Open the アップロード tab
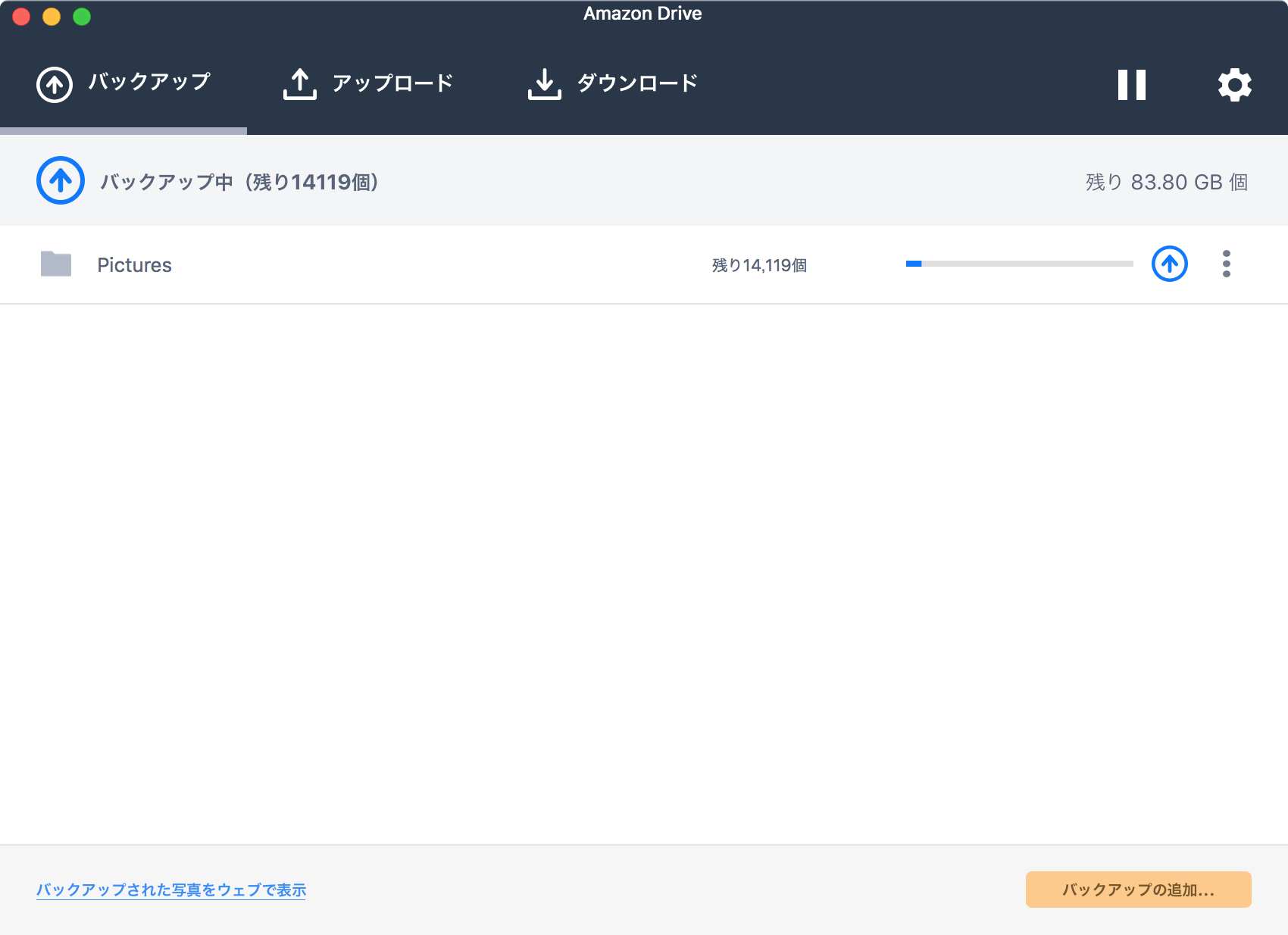This screenshot has height=935, width=1288. pos(368,83)
